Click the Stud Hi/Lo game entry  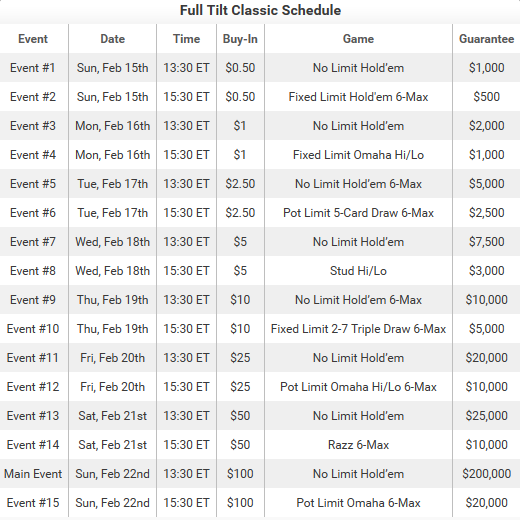358,271
